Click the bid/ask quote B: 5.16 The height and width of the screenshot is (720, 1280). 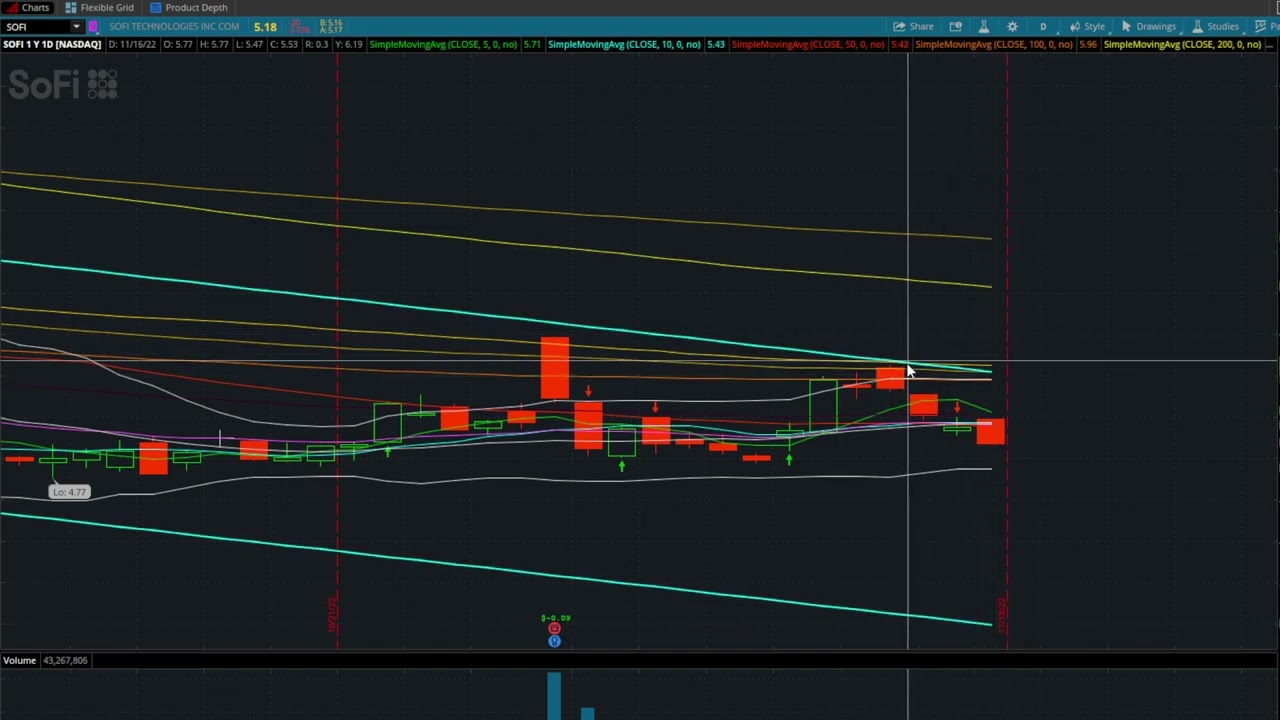tap(331, 23)
